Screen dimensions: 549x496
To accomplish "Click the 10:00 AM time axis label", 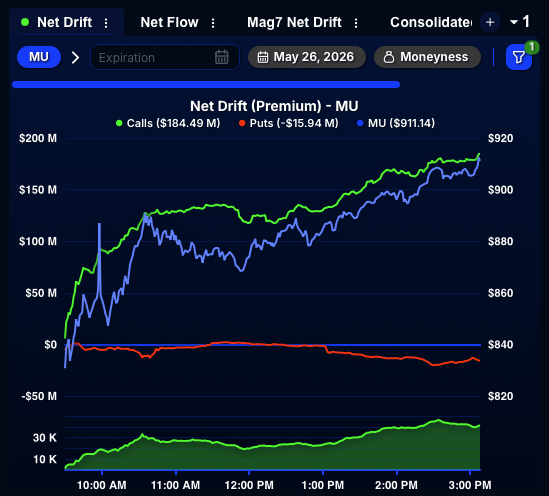I will click(102, 485).
